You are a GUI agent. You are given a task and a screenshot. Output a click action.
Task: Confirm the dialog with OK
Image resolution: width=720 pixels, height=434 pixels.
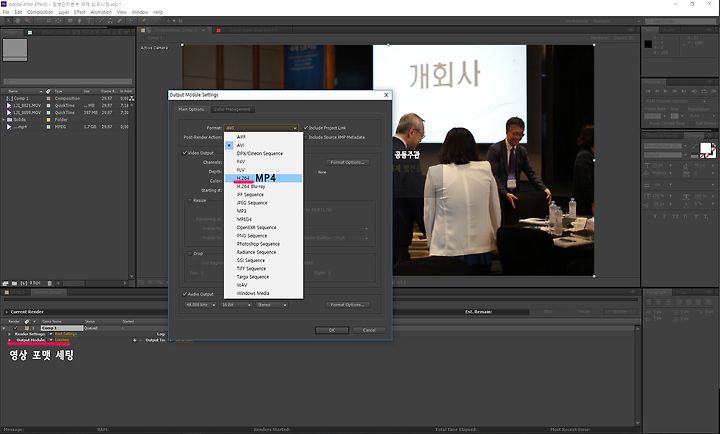[x=332, y=330]
